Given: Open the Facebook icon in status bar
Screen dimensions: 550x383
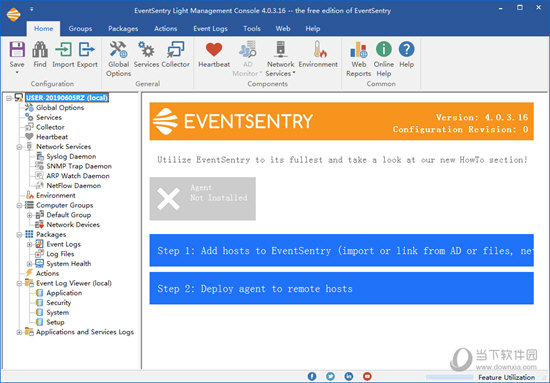Looking at the screenshot, I should 312,376.
